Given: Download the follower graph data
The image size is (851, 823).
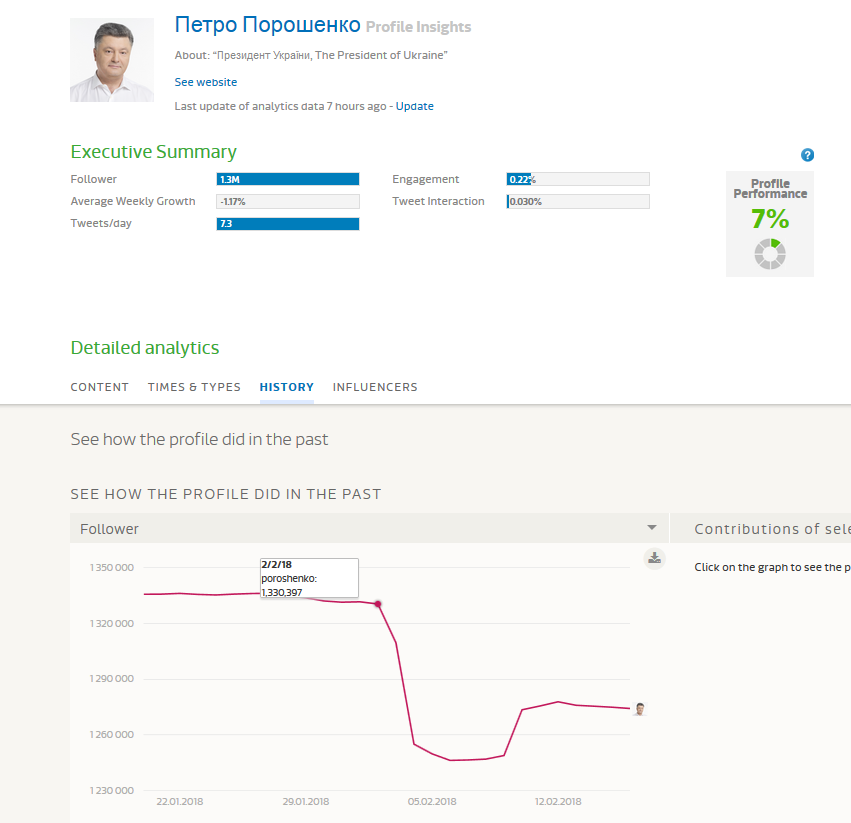Looking at the screenshot, I should (x=654, y=559).
